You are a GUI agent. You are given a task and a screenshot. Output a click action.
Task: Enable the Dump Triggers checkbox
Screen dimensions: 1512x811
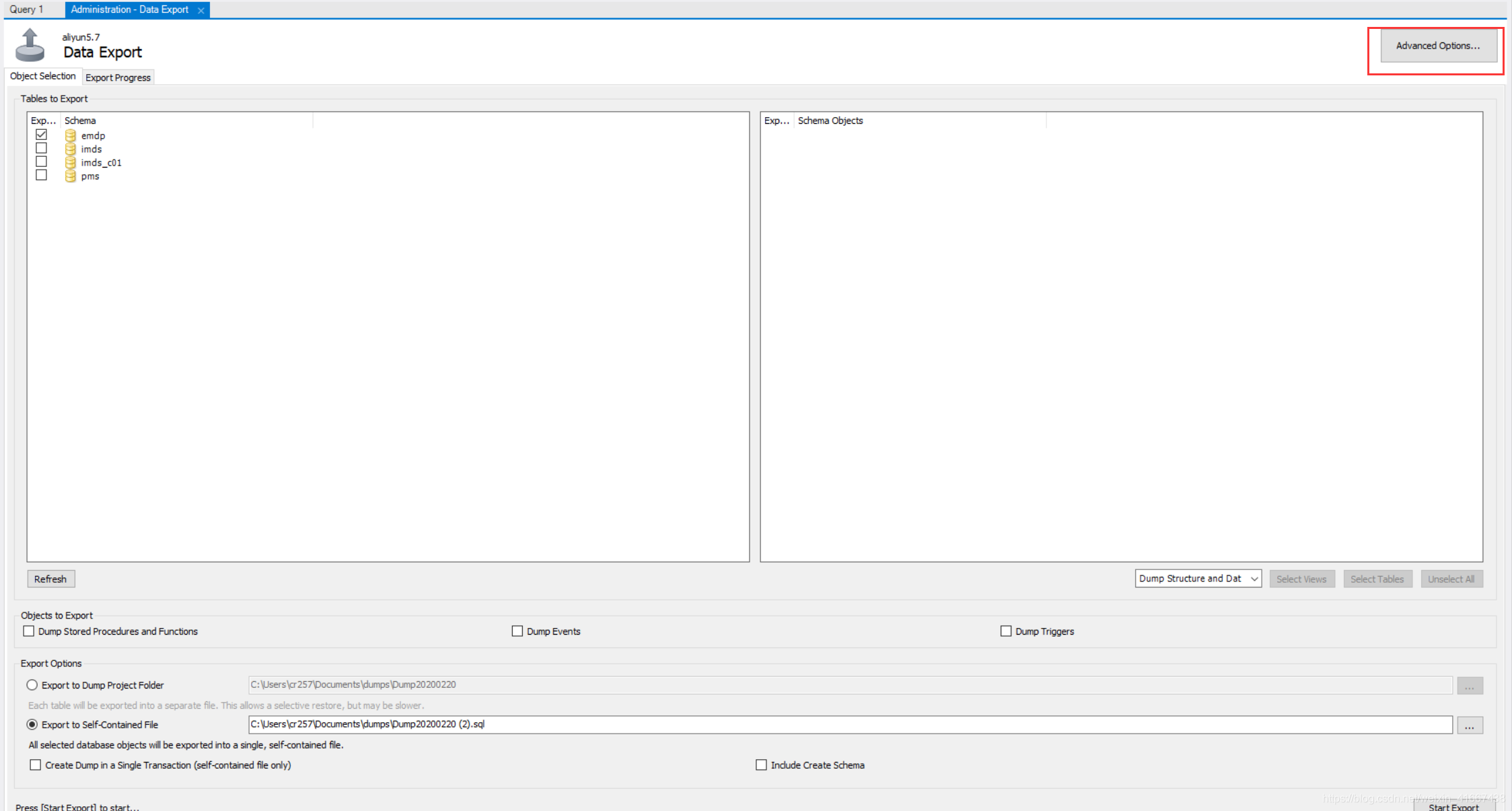tap(1006, 631)
